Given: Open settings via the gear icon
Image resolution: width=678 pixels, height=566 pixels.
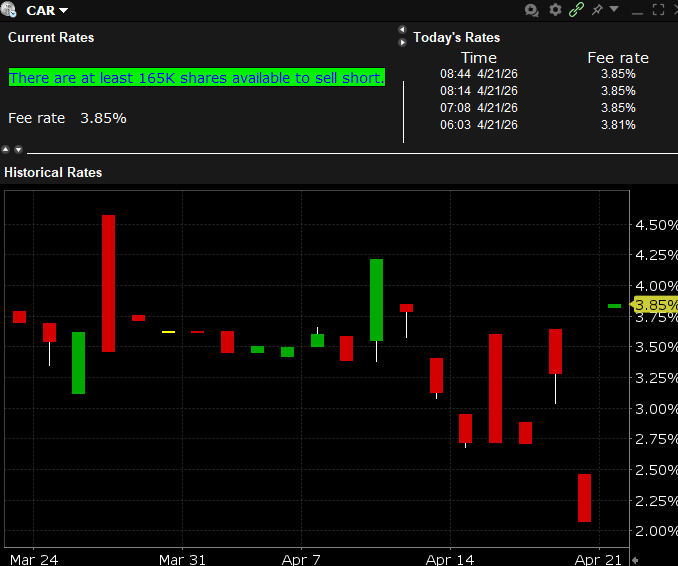Looking at the screenshot, I should 555,10.
